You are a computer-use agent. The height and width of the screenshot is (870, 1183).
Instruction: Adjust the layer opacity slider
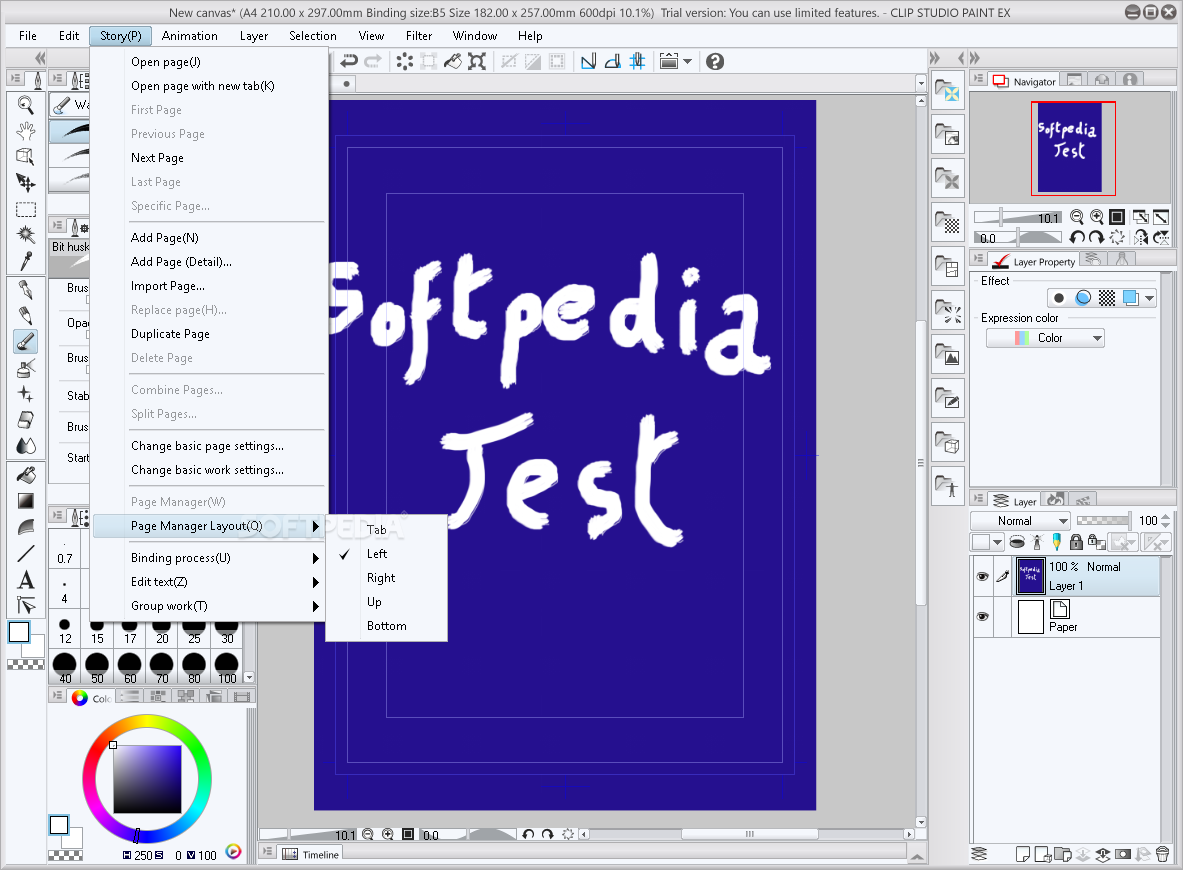(1103, 521)
